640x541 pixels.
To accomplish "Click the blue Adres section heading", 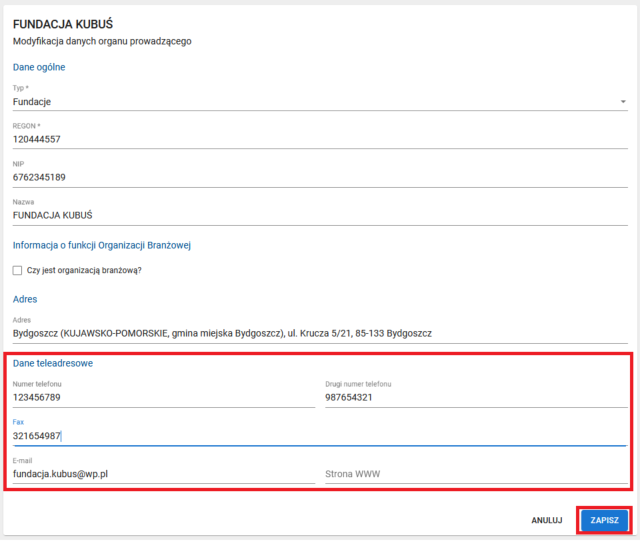I will pos(25,299).
